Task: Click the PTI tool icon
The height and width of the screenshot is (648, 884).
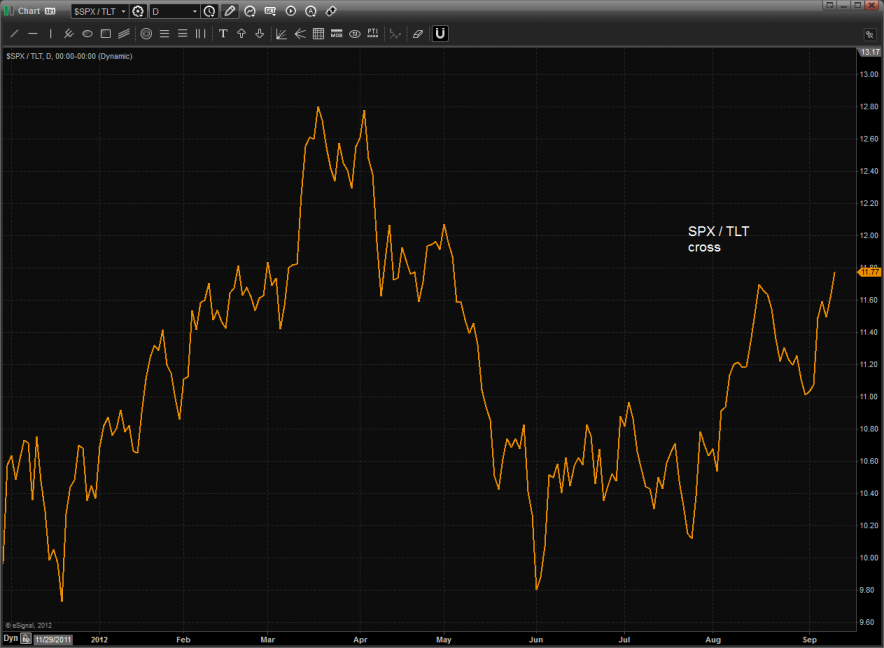Action: (373, 34)
